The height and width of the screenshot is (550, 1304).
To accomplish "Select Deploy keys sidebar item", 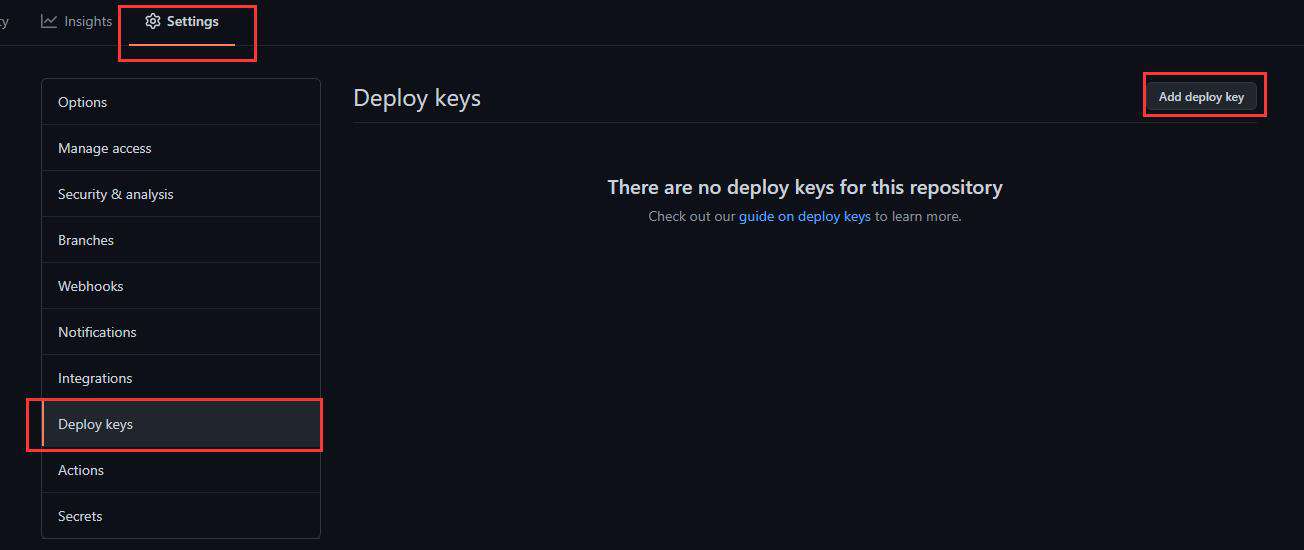I will pyautogui.click(x=181, y=424).
